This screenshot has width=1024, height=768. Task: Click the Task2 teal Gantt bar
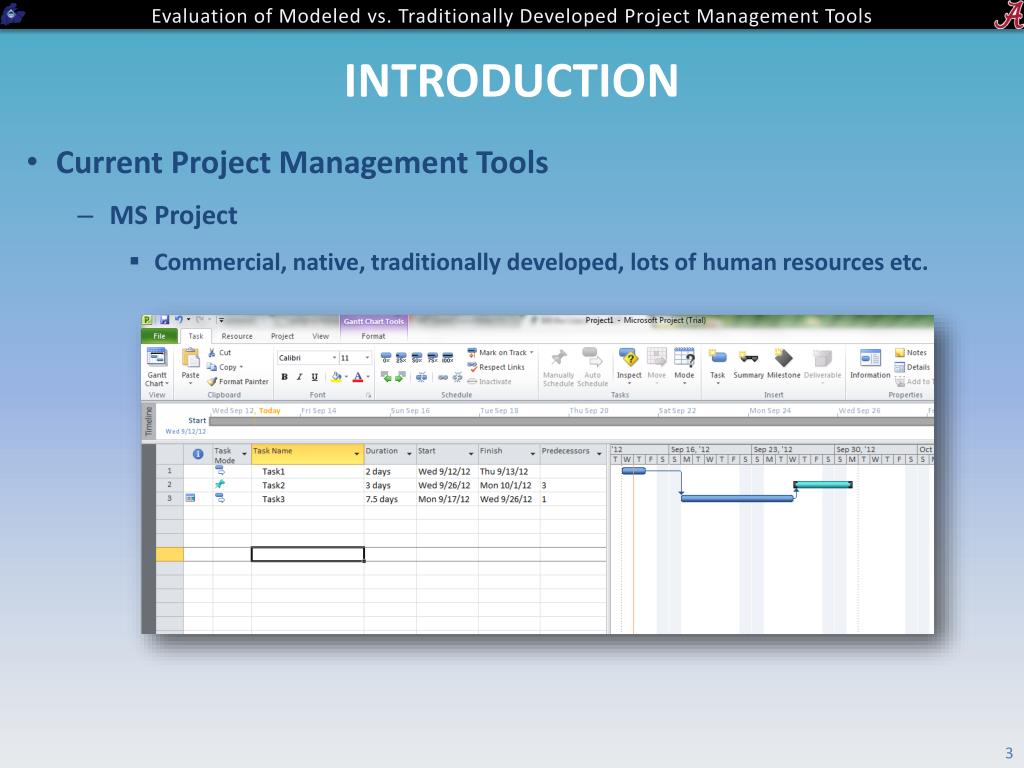pyautogui.click(x=823, y=485)
